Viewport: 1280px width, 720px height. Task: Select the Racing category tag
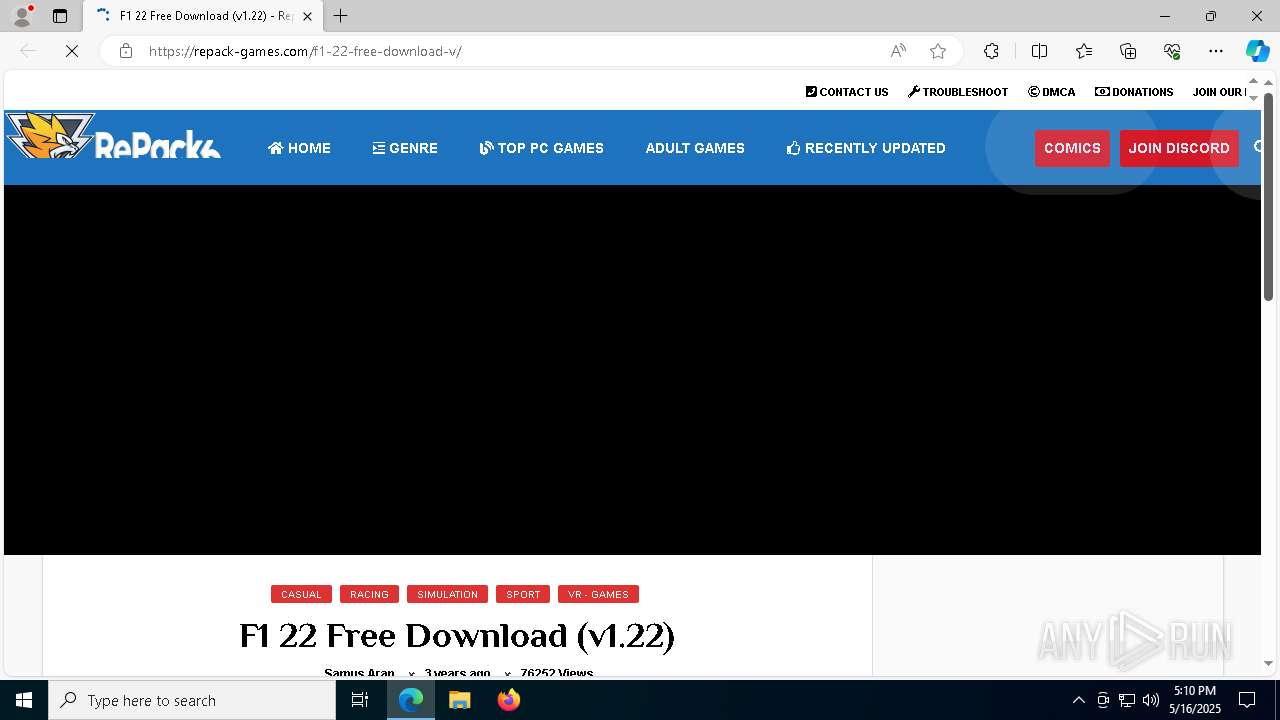369,594
